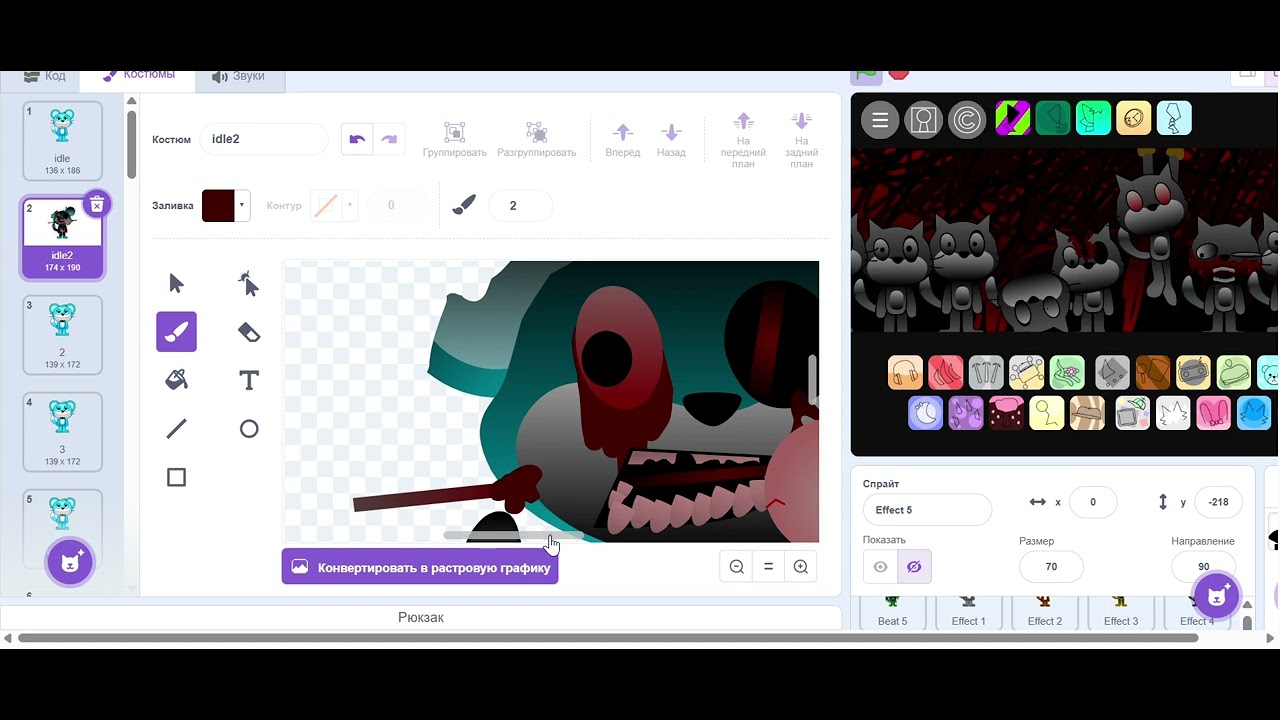Click the Группировать button

[454, 140]
